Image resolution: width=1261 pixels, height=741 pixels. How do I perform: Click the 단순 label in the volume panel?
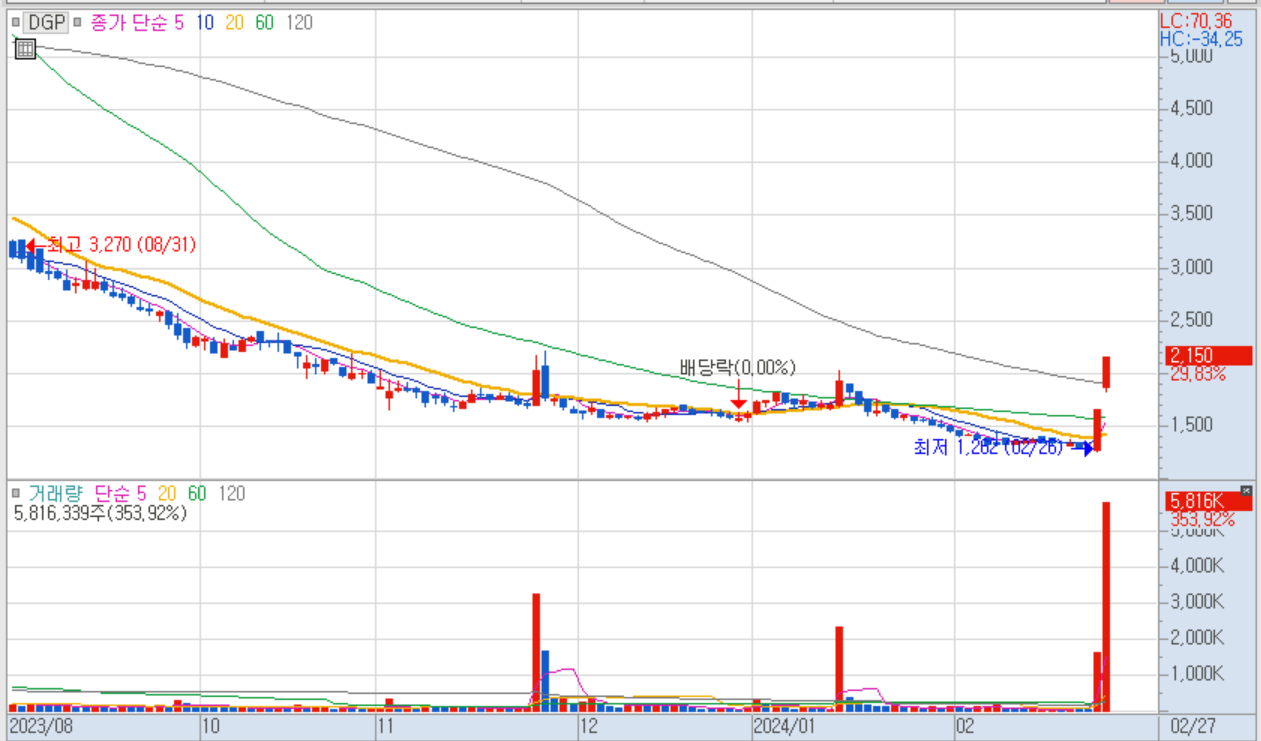(113, 493)
